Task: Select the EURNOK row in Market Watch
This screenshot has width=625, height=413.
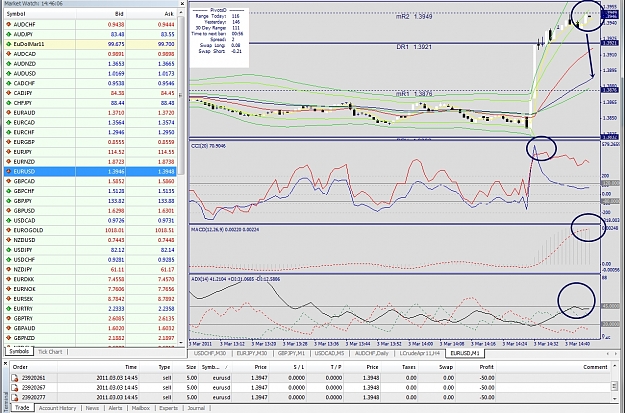Action: tap(90, 289)
